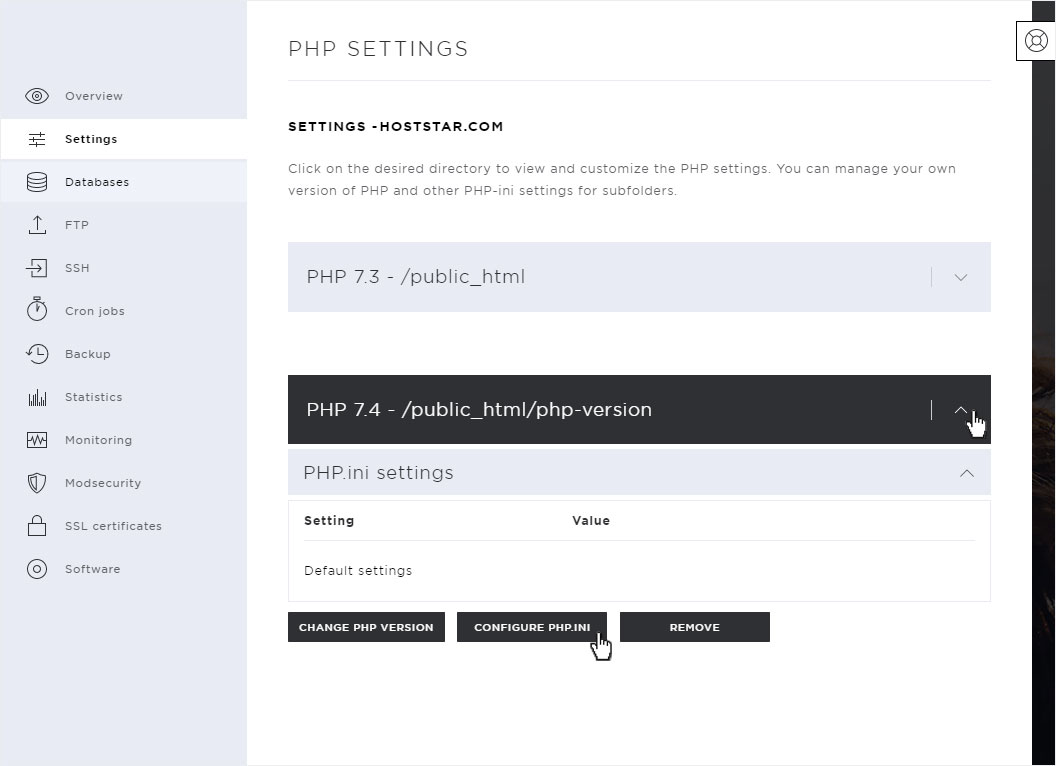Click the Databases stack icon
This screenshot has width=1056, height=766.
click(x=37, y=182)
